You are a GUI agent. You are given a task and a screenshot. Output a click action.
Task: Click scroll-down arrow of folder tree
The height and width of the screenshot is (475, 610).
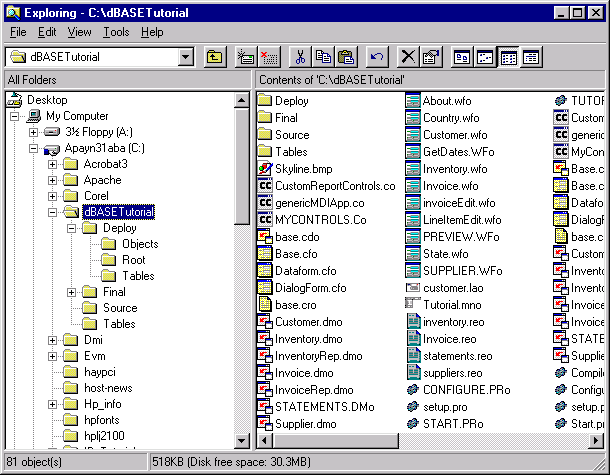click(242, 441)
